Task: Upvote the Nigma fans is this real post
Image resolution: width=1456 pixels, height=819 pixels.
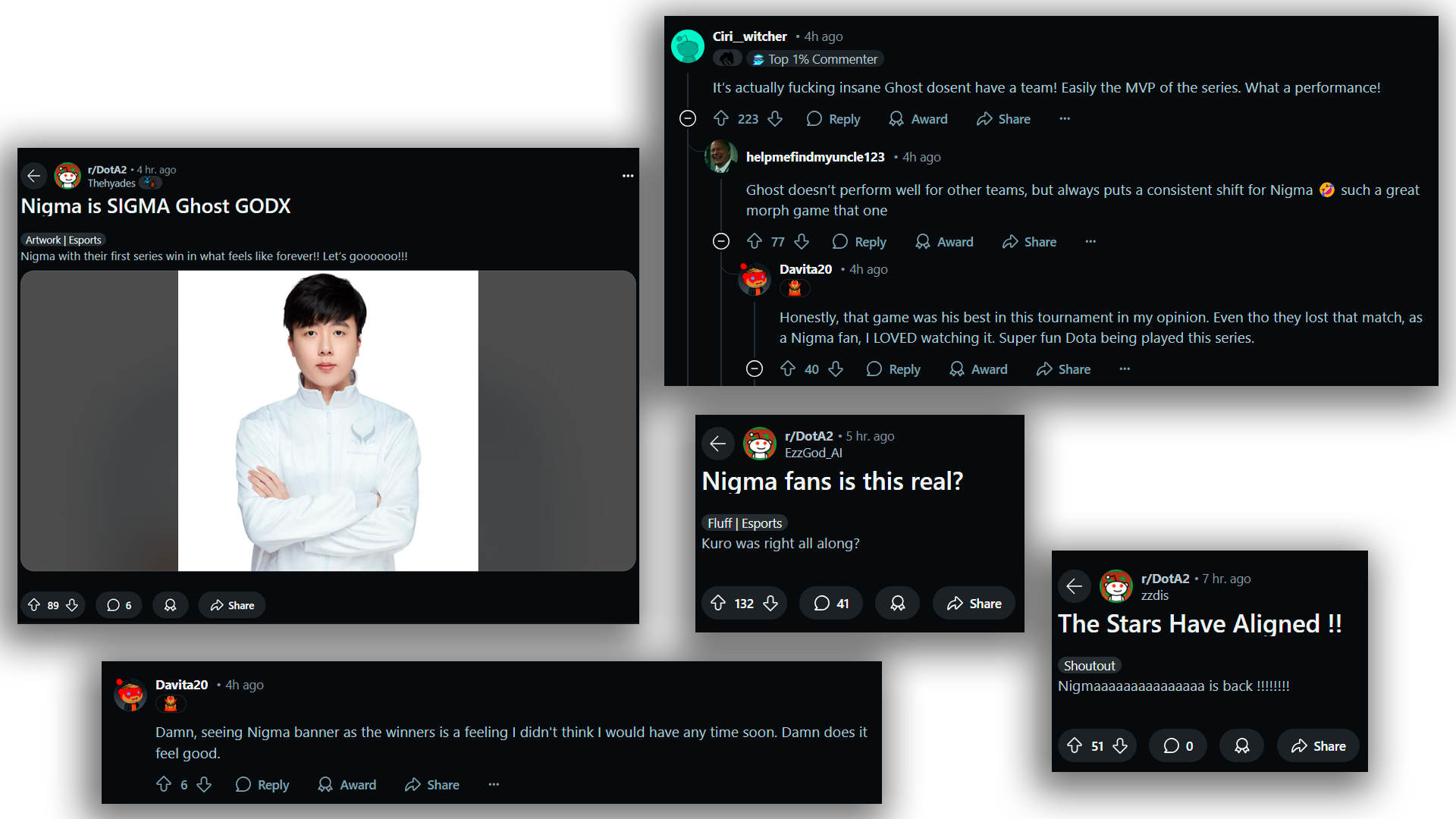Action: 718,604
